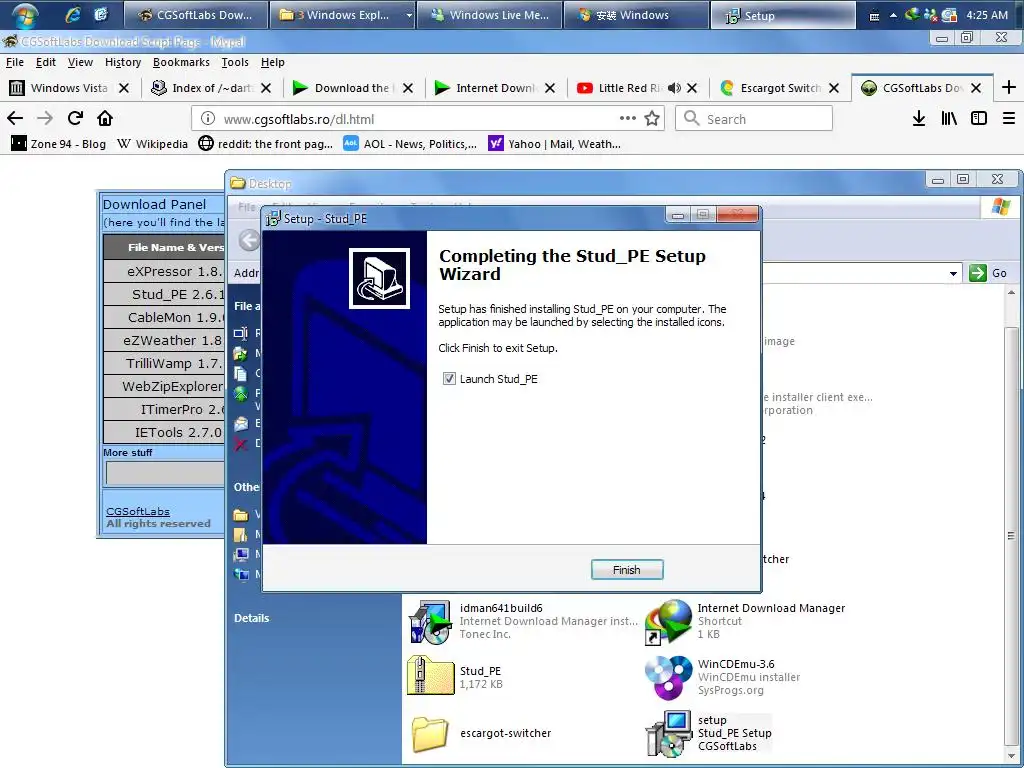Go to the browser home page
1024x768 pixels.
(105, 118)
